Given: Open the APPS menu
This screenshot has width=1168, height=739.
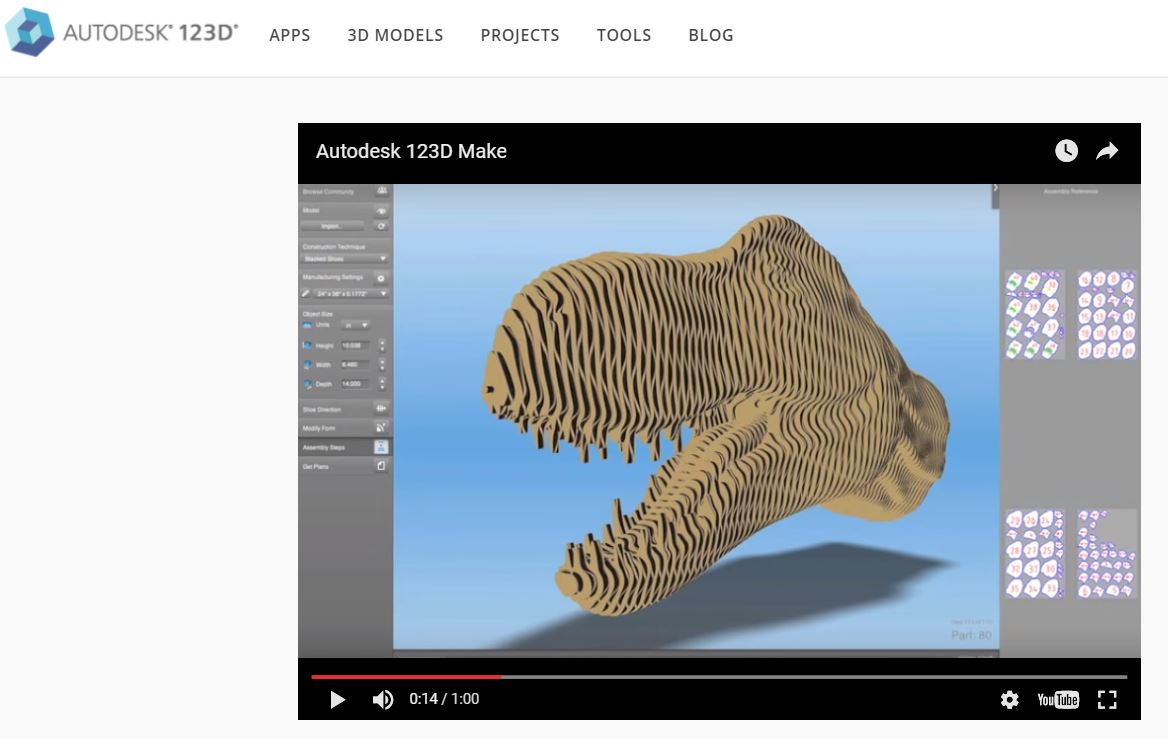Looking at the screenshot, I should coord(290,35).
